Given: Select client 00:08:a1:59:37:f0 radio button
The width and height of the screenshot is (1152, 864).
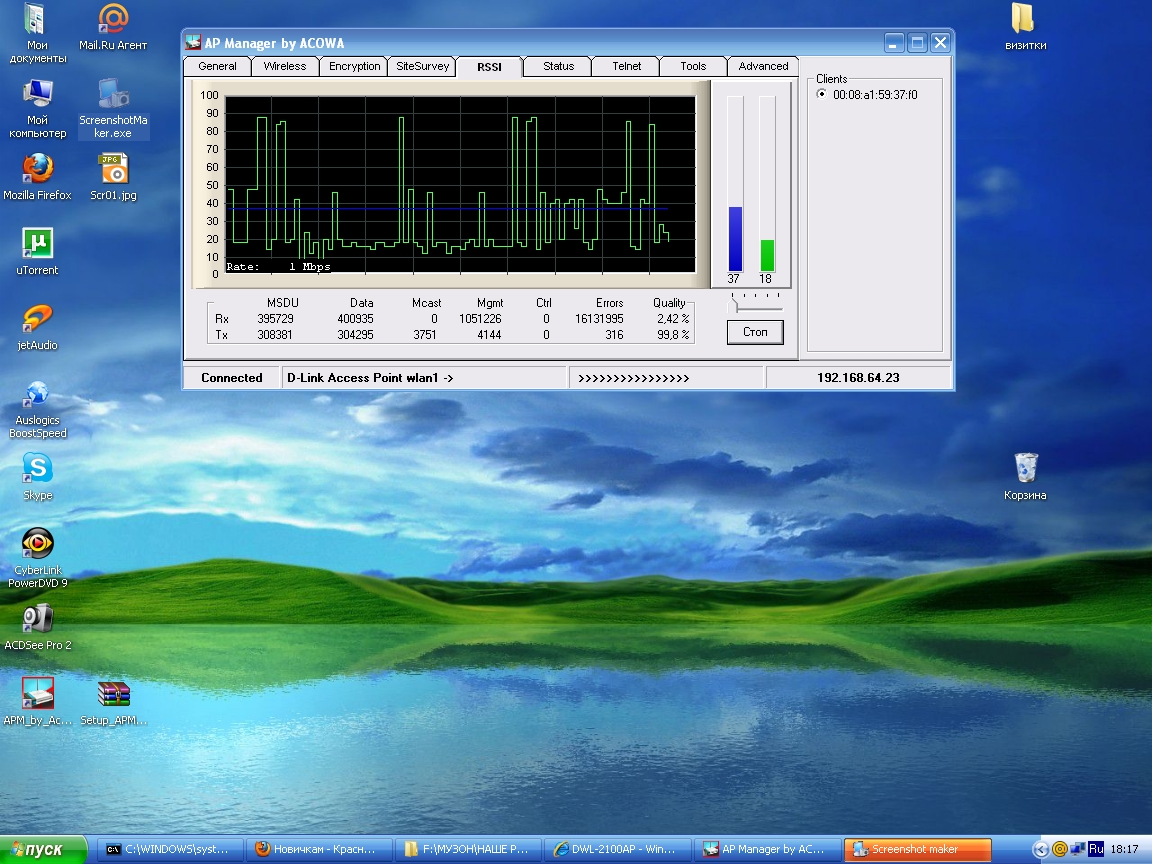Looking at the screenshot, I should (x=822, y=95).
